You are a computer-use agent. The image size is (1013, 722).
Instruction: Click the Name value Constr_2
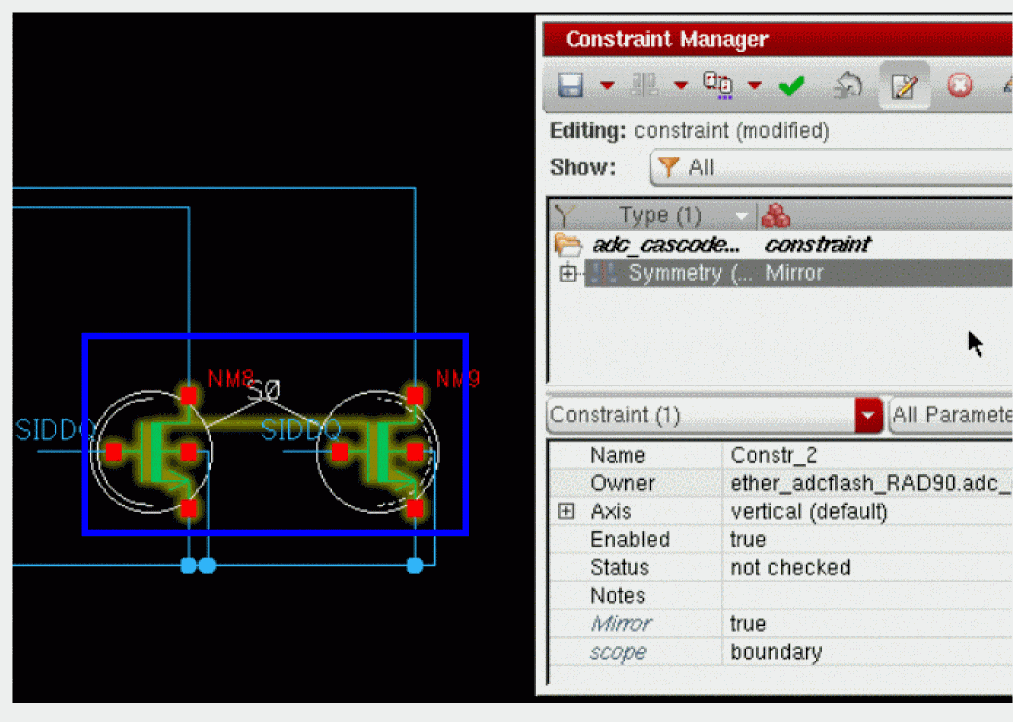[774, 455]
